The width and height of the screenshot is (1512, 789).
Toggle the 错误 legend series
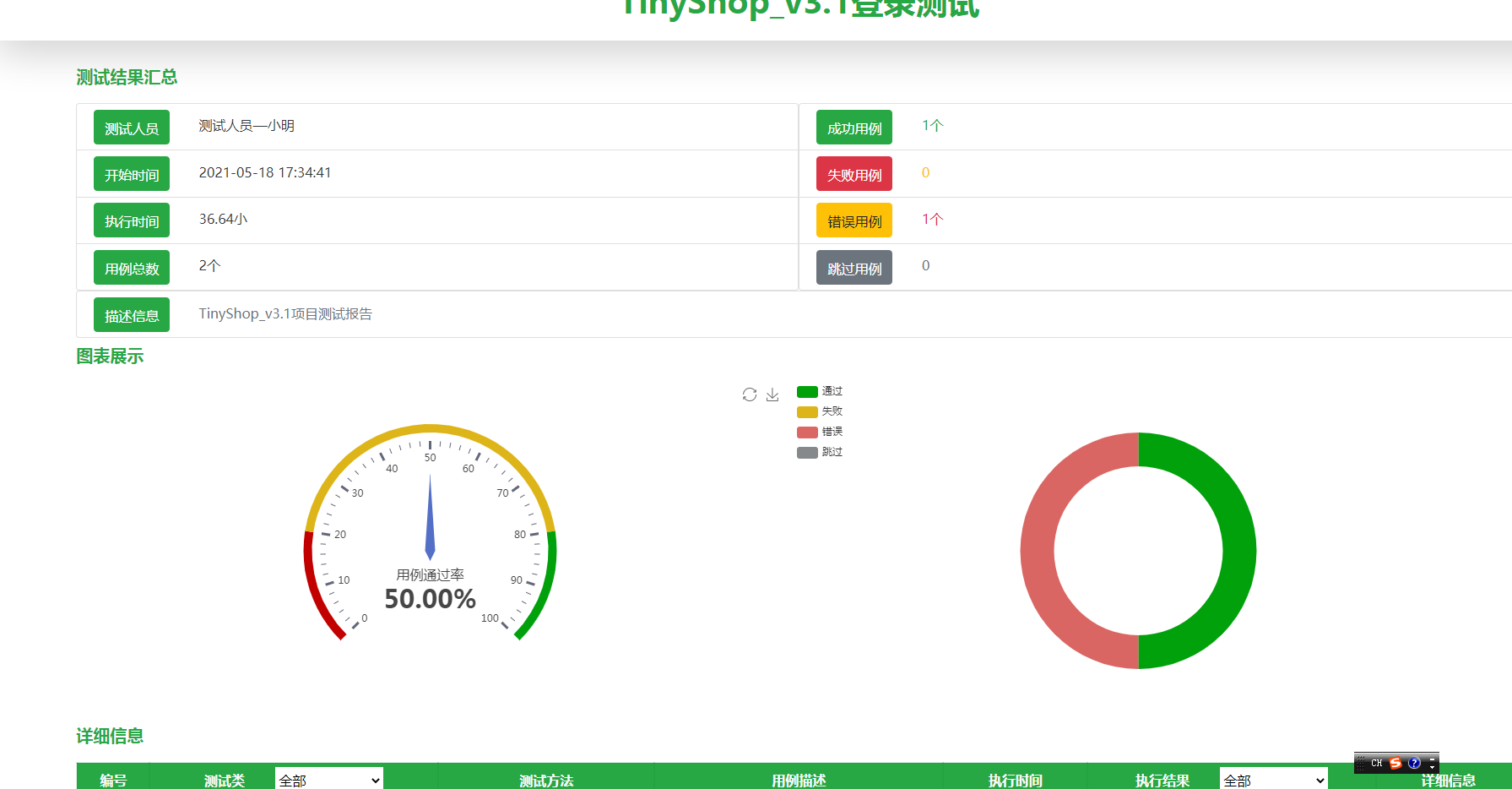pos(820,432)
